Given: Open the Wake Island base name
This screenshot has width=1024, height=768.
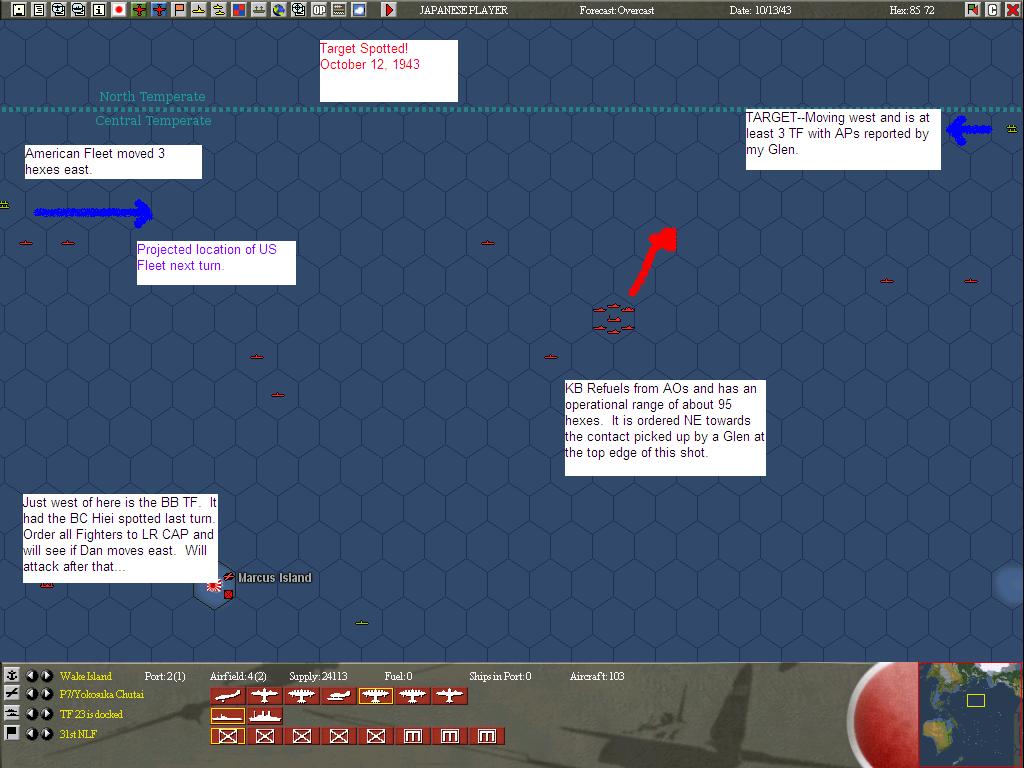Looking at the screenshot, I should pyautogui.click(x=86, y=676).
